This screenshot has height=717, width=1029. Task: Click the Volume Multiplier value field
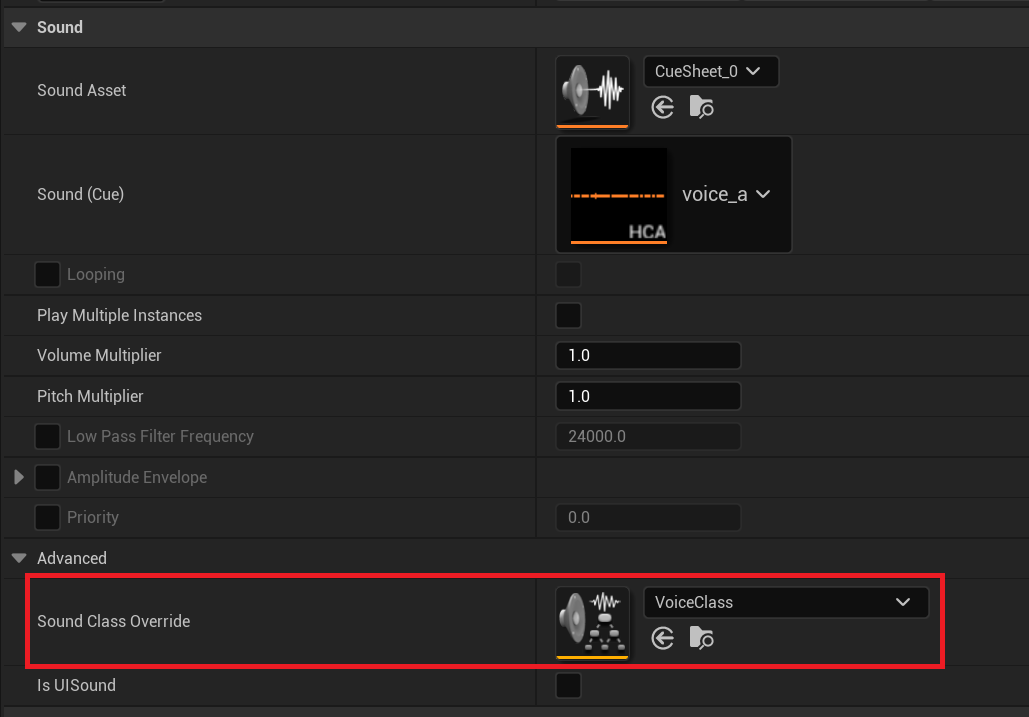pos(647,356)
